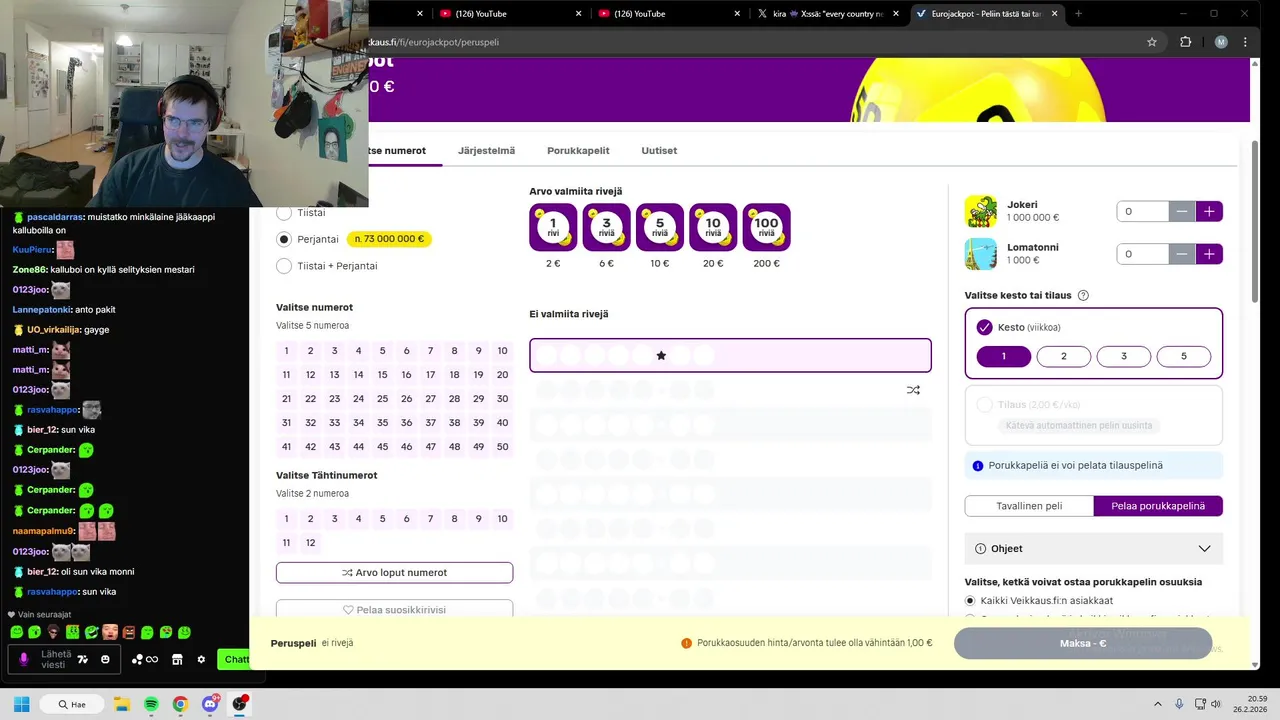Click the Maksa payment button
The width and height of the screenshot is (1280, 720).
pyautogui.click(x=1083, y=643)
